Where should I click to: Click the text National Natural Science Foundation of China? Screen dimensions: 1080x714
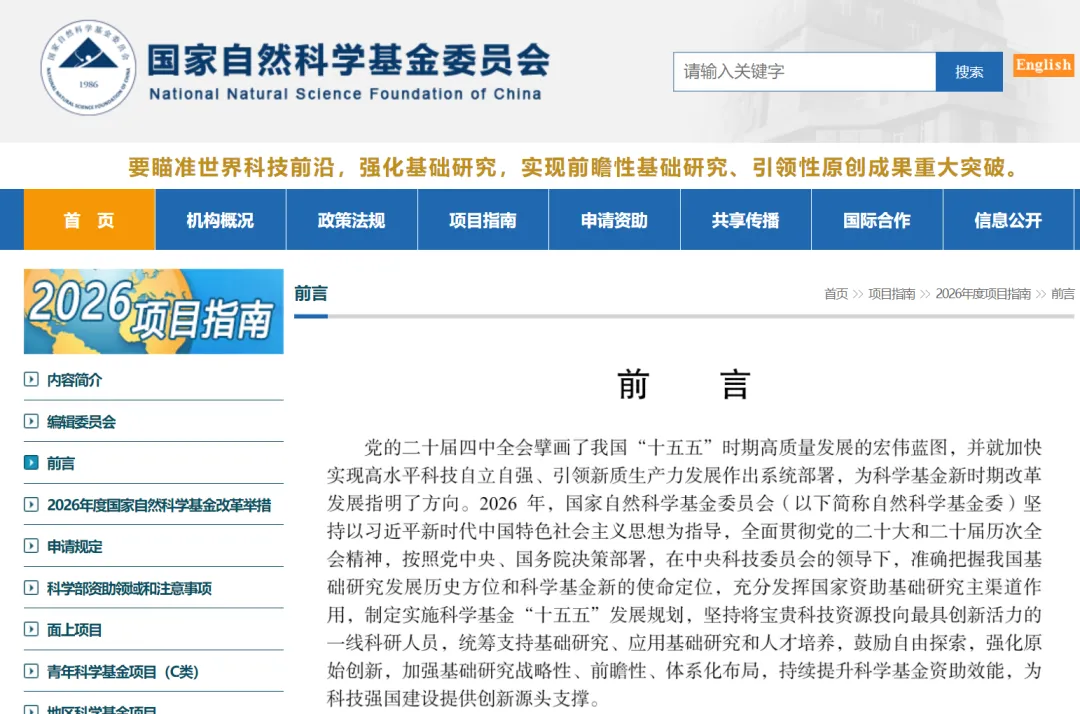tap(345, 94)
